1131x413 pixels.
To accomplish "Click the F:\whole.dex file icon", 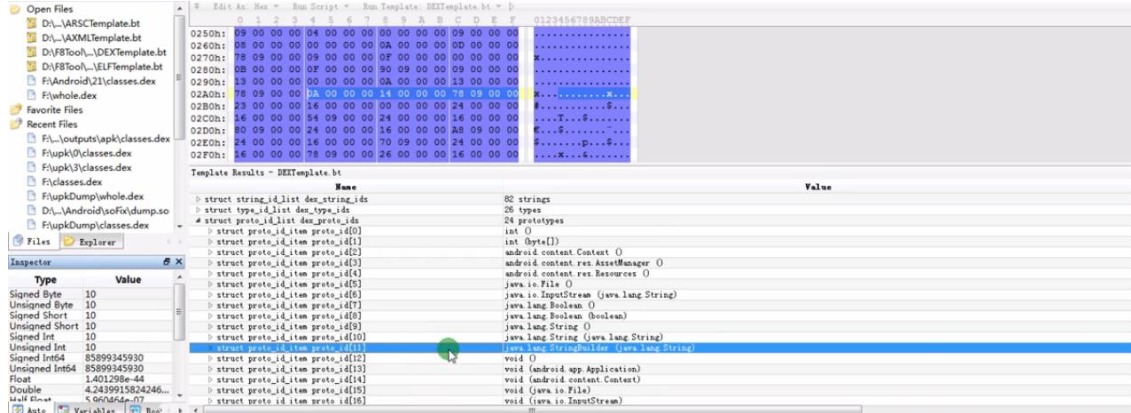I will [31, 95].
